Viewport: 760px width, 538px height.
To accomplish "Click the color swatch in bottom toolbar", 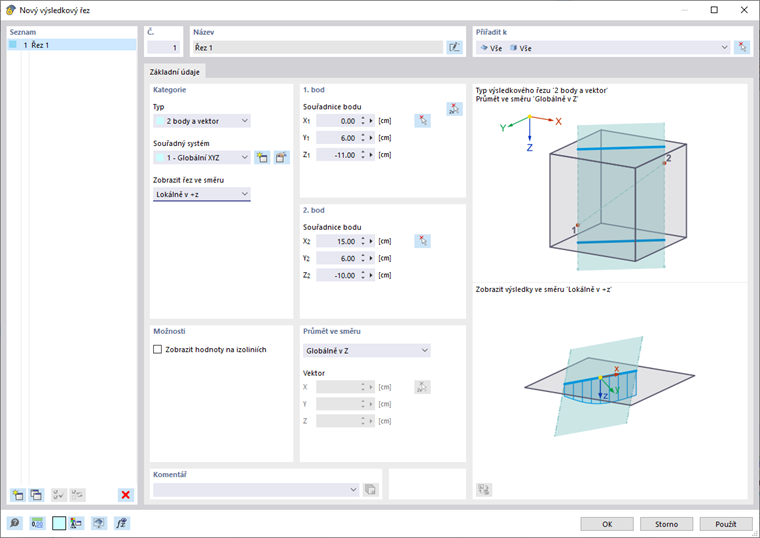I will point(59,523).
